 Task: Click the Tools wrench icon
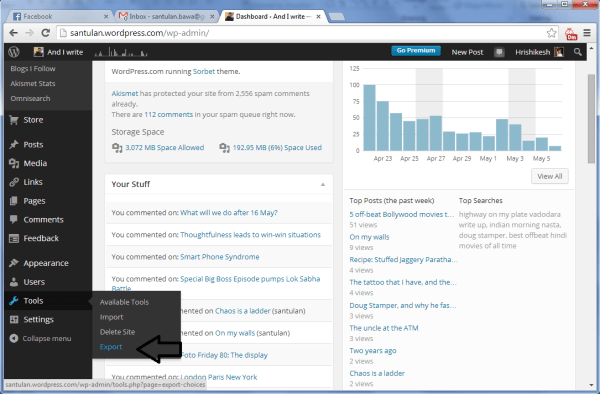coord(14,301)
